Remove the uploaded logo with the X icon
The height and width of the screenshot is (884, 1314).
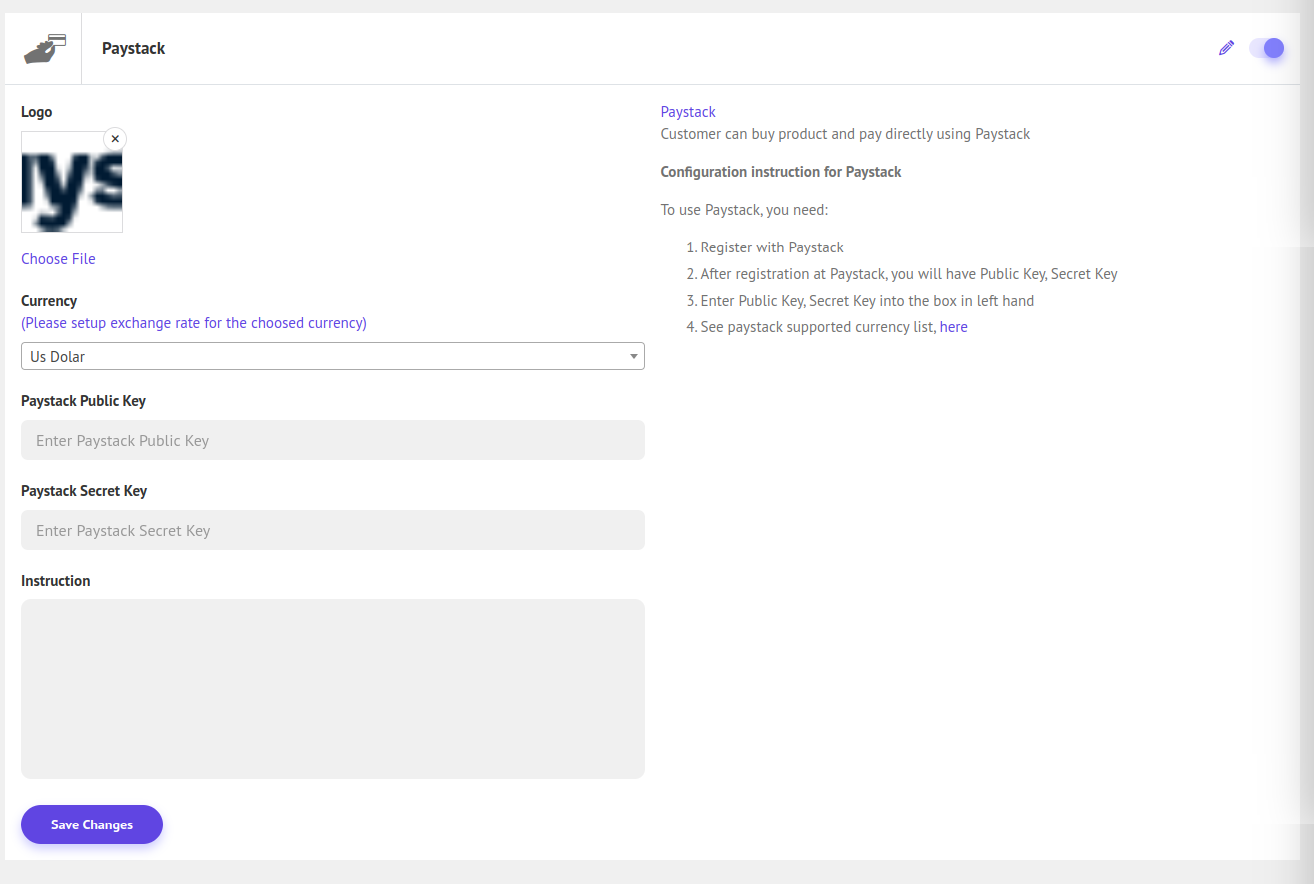(115, 139)
